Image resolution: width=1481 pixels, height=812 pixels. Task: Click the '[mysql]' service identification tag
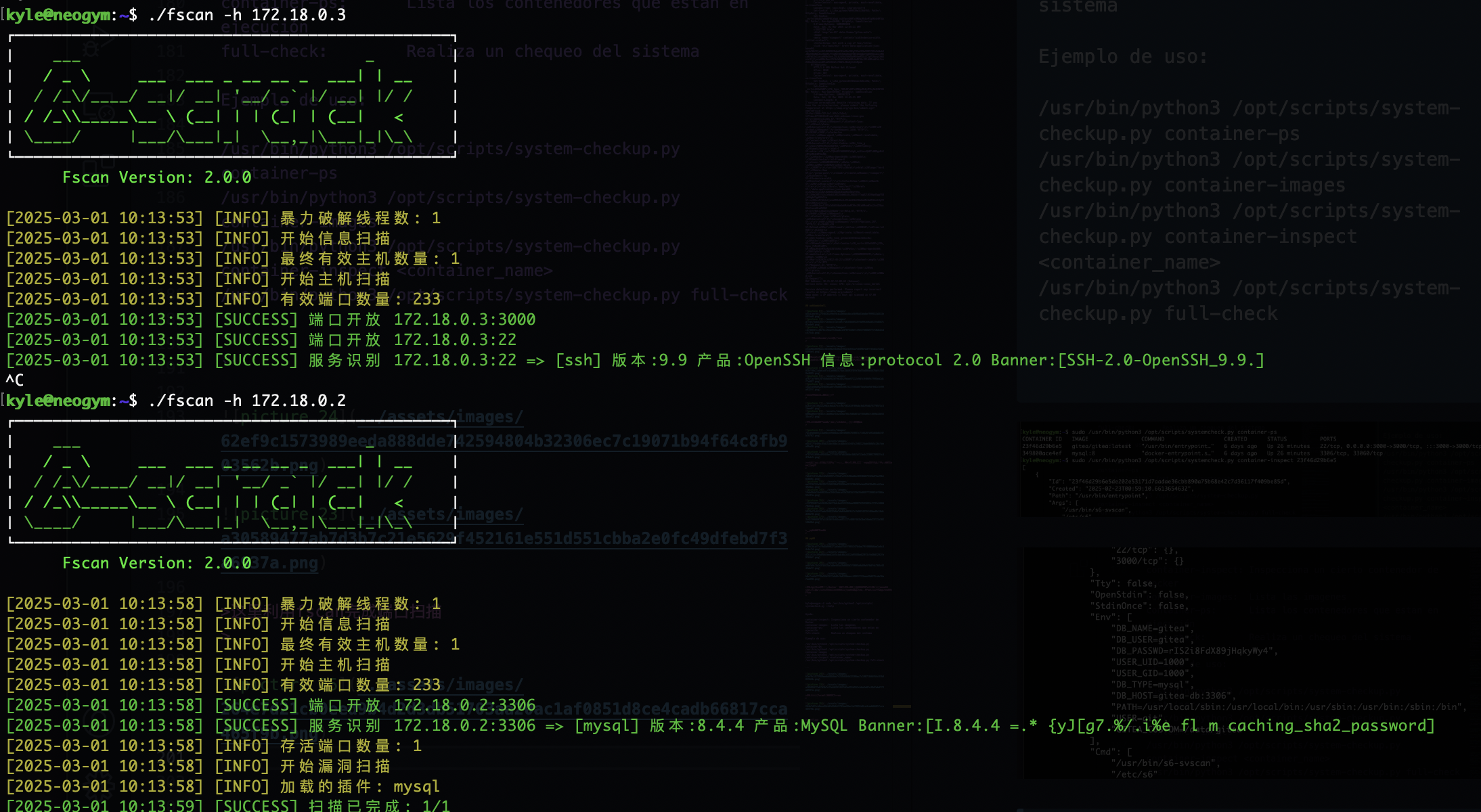[x=606, y=725]
